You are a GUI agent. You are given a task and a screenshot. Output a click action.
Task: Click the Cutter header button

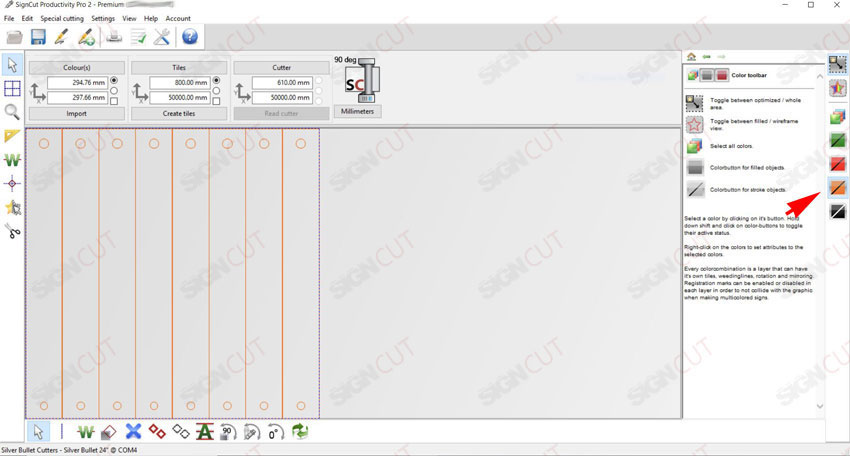(281, 68)
